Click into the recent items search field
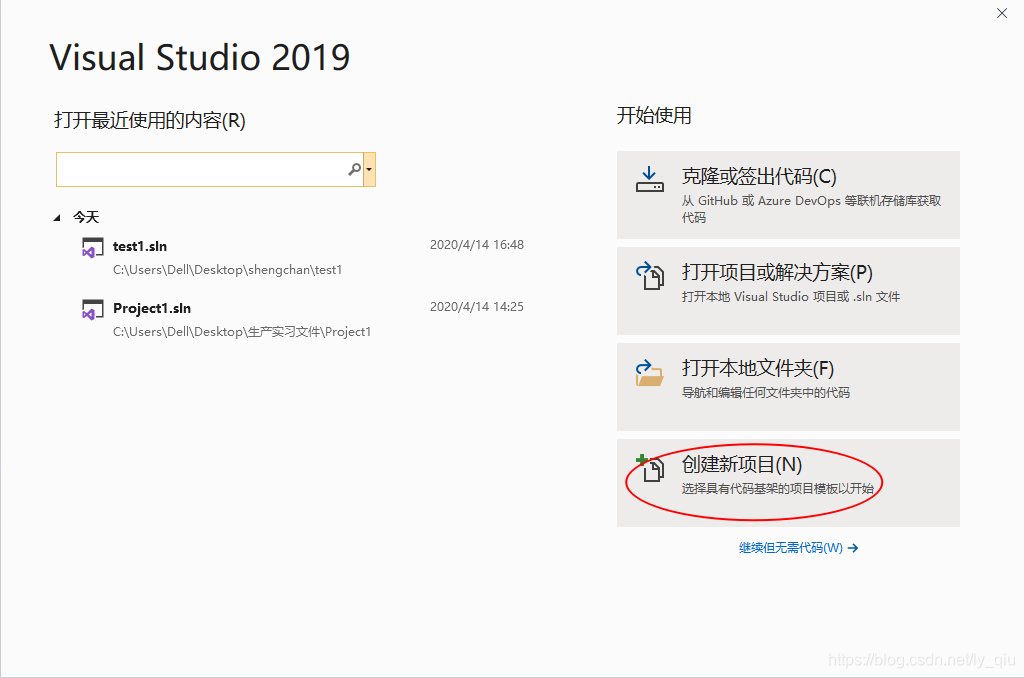 209,170
